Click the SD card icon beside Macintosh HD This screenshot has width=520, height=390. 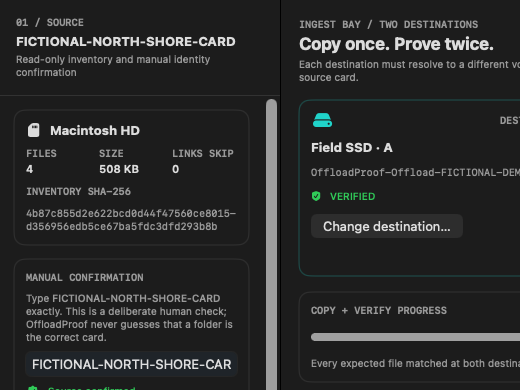(x=33, y=130)
